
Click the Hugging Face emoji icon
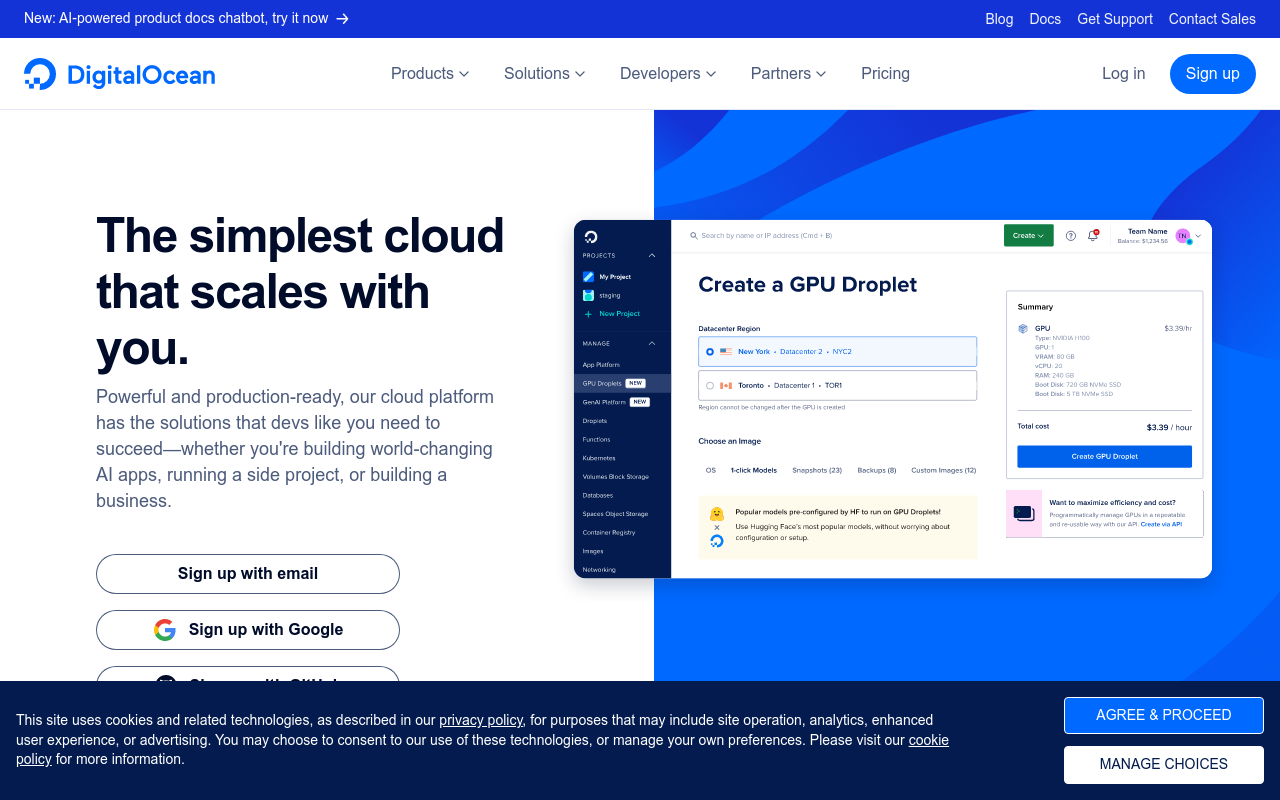tap(717, 514)
